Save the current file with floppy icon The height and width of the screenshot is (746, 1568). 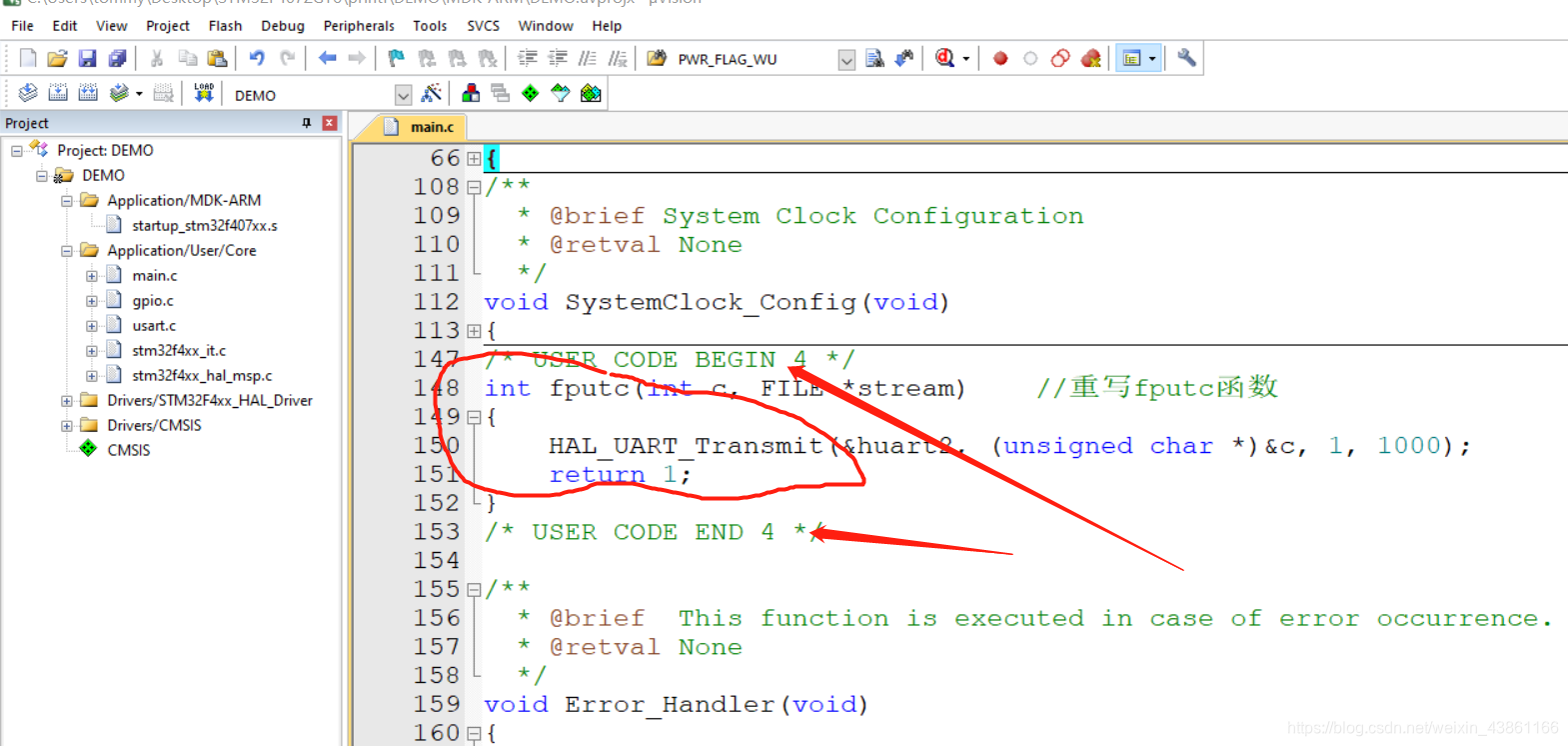coord(88,59)
